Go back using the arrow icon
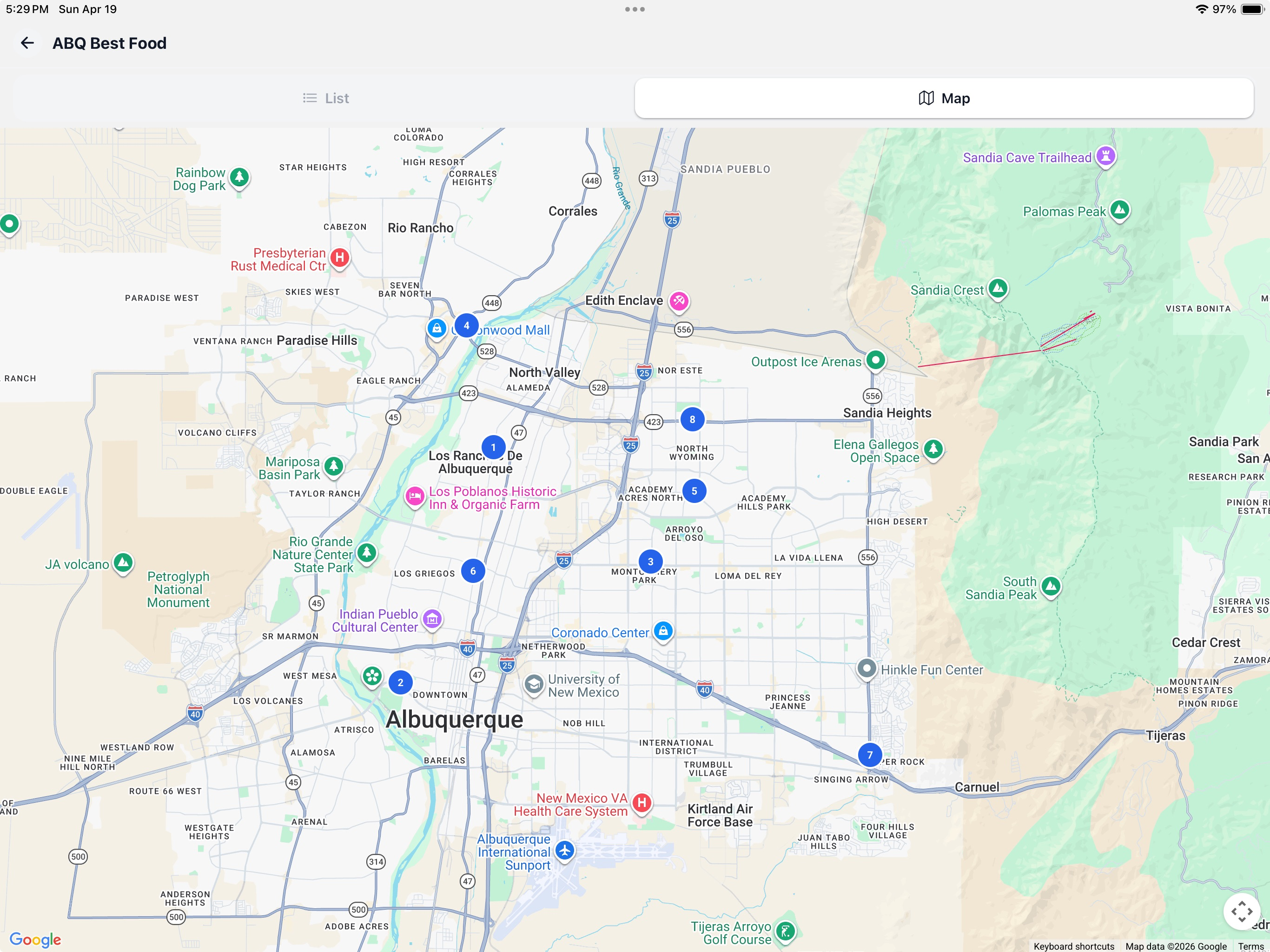 click(27, 43)
